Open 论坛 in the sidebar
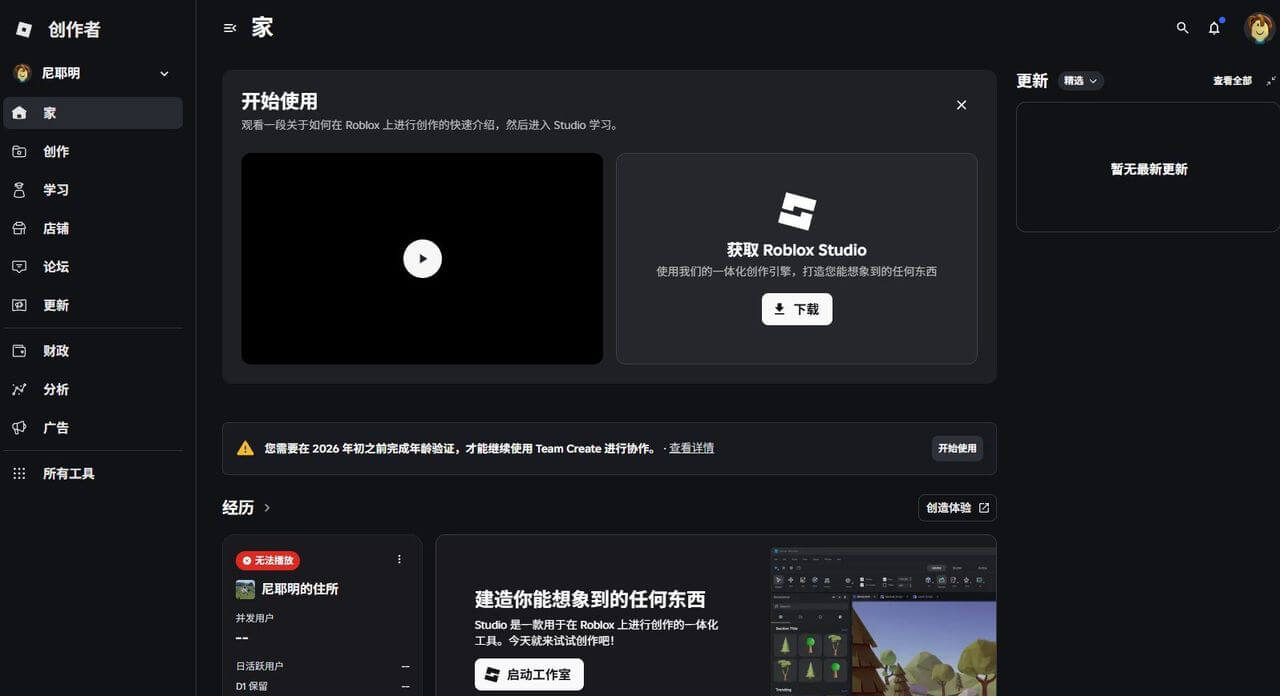Viewport: 1280px width, 696px height. click(93, 267)
